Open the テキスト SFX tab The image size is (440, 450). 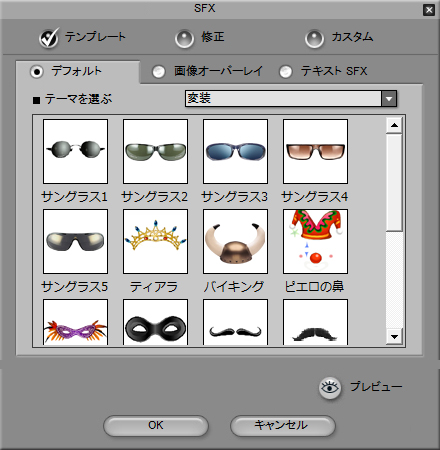pyautogui.click(x=286, y=71)
